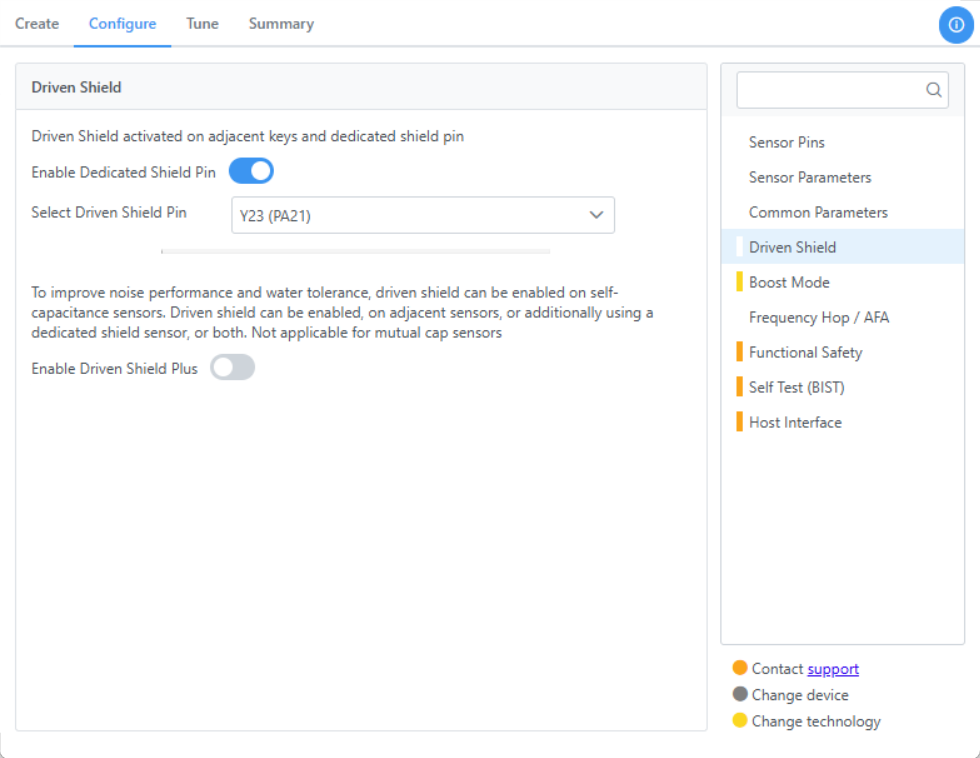
Task: Click the blue info icon button
Action: pyautogui.click(x=956, y=25)
